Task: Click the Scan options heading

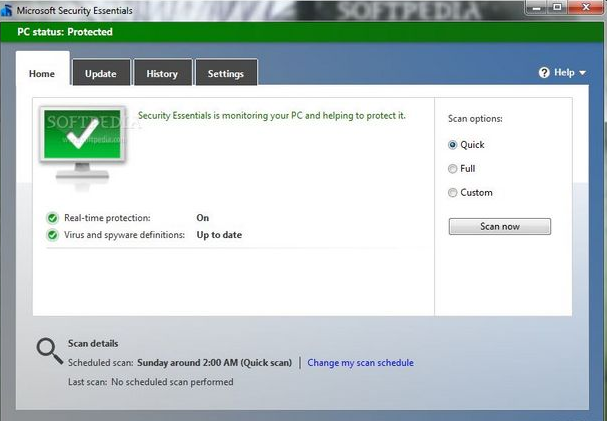Action: click(475, 119)
